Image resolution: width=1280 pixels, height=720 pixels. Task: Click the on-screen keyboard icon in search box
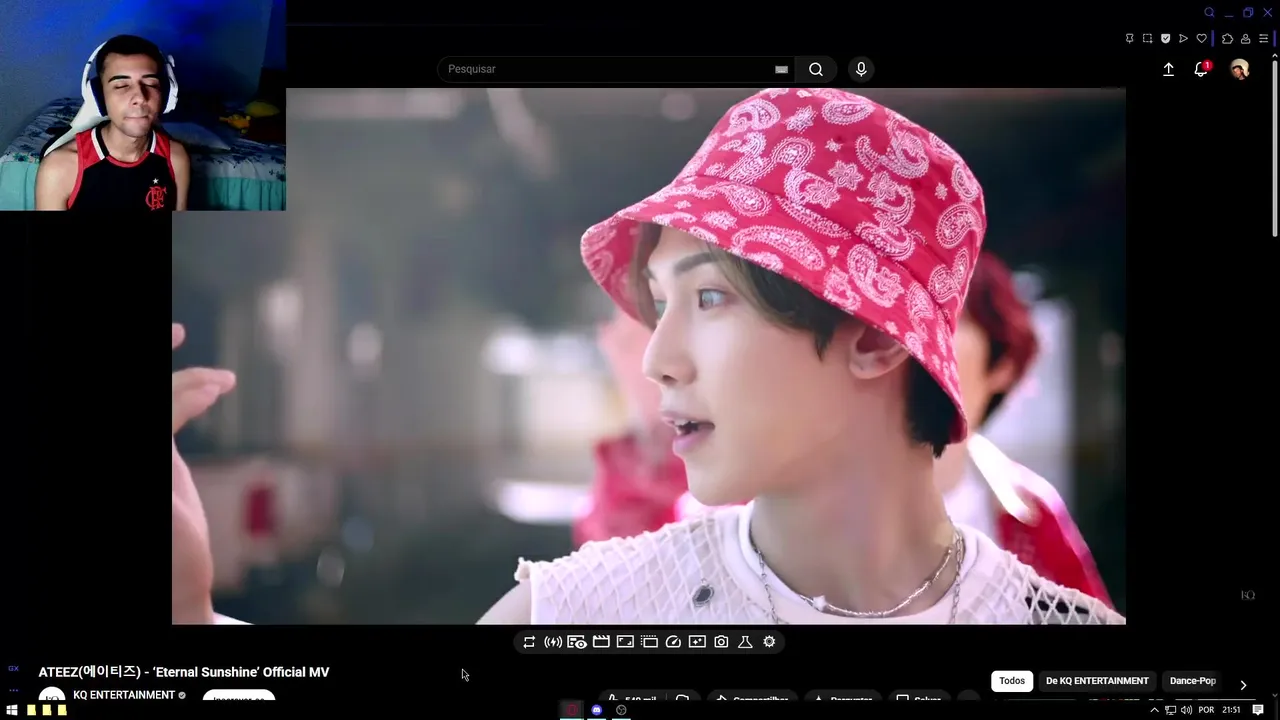pyautogui.click(x=781, y=69)
